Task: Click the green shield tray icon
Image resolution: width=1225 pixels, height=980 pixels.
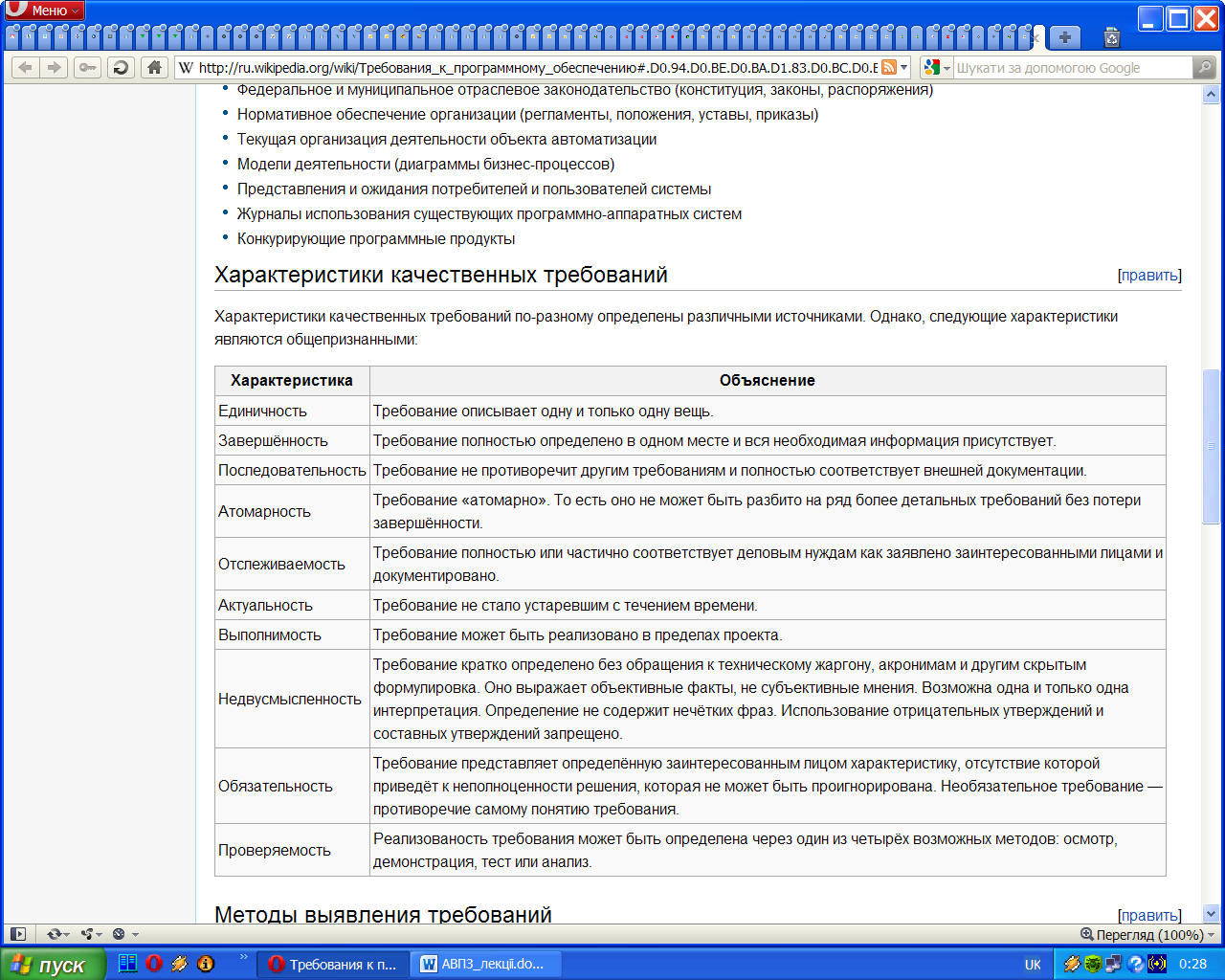Action: pos(1093,965)
